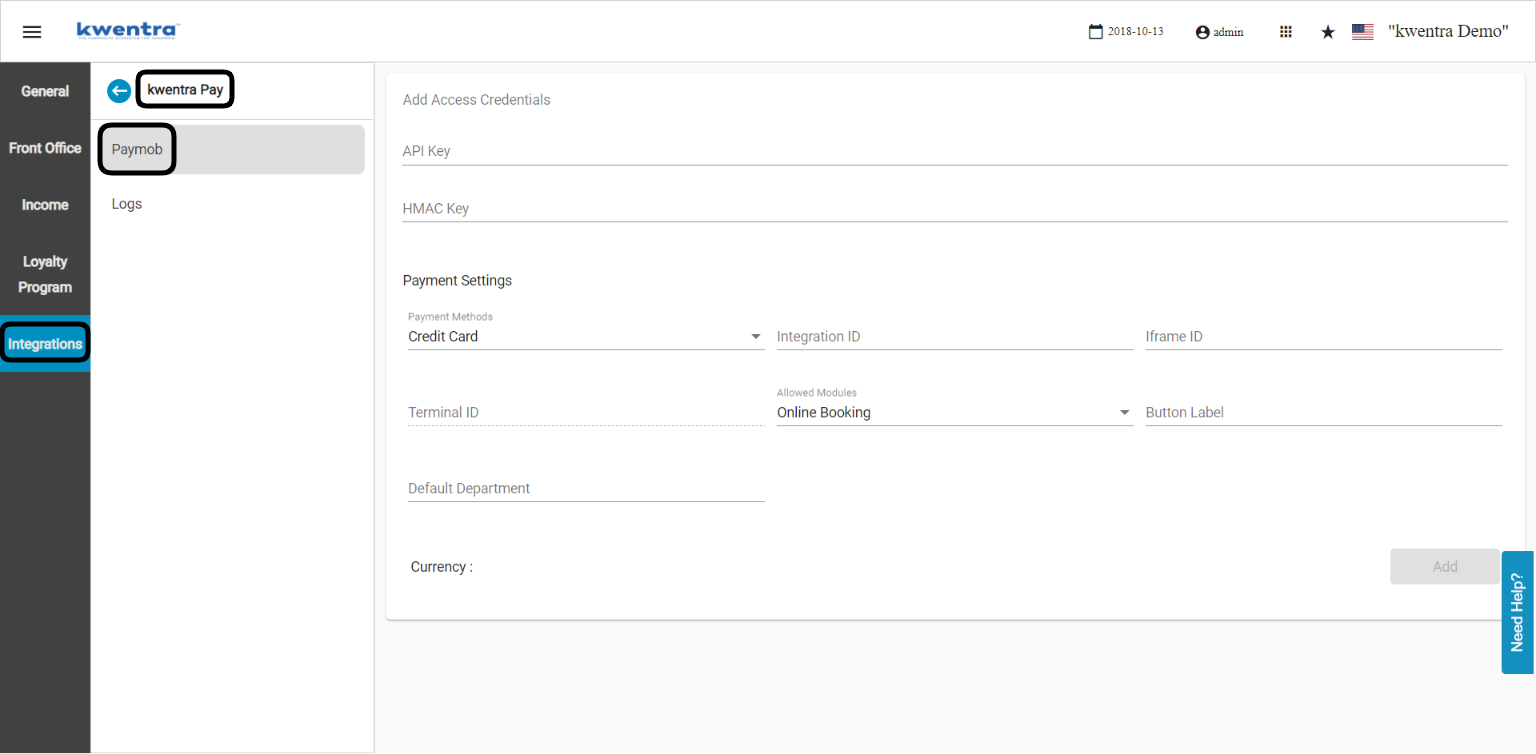Image resolution: width=1536 pixels, height=754 pixels.
Task: Expand the Allowed Modules dropdown
Action: point(954,413)
